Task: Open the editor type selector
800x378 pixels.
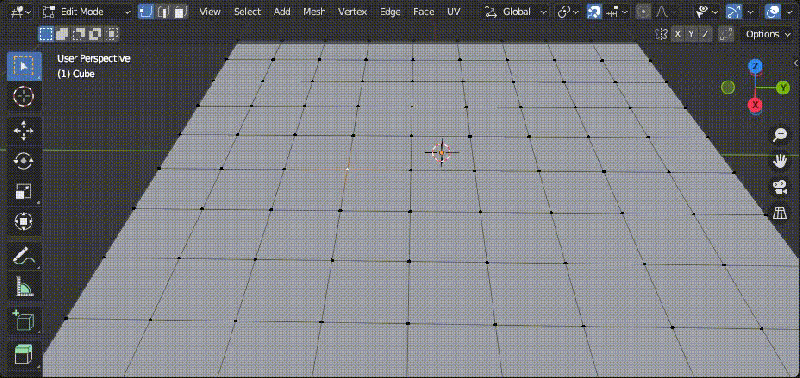Action: click(20, 11)
